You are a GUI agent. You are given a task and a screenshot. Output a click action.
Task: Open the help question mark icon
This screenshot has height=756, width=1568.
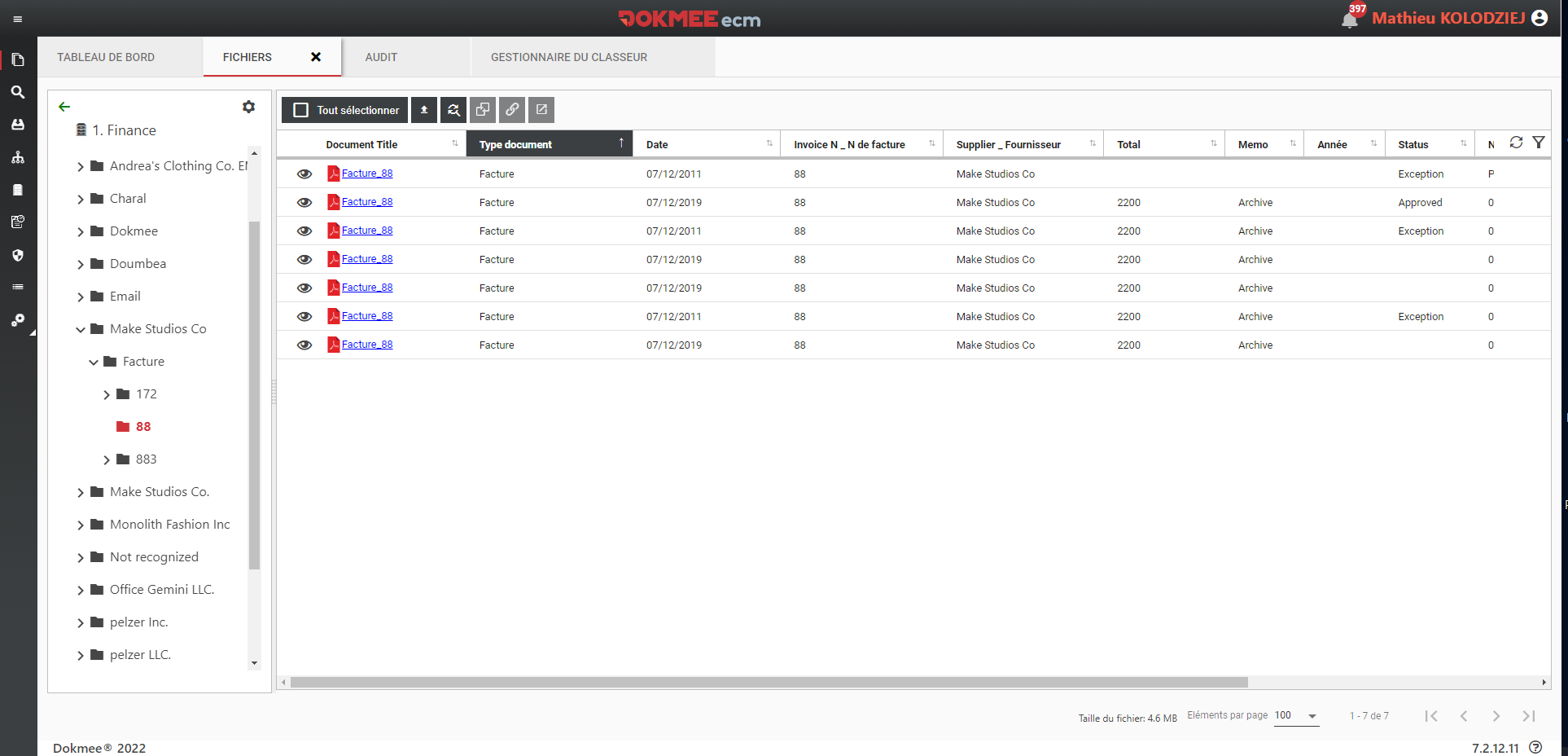(1535, 747)
